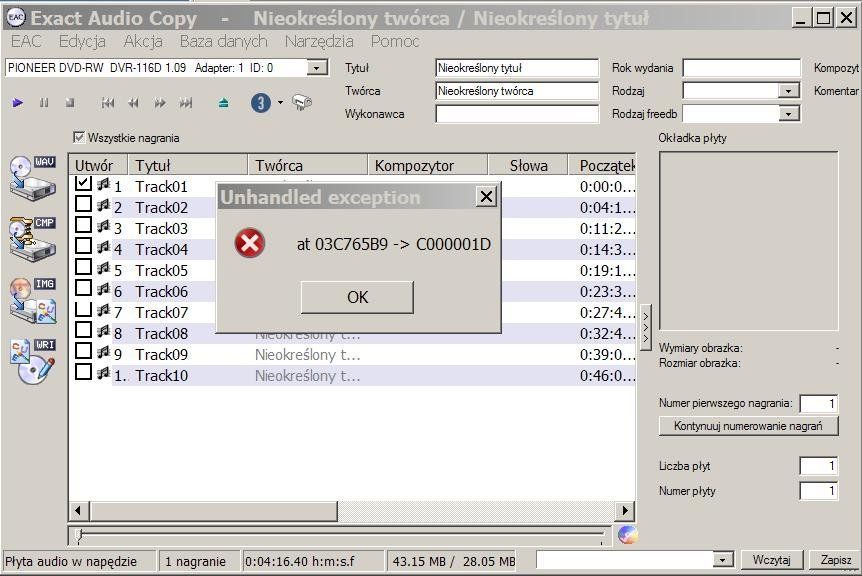Close the Unhandled exception dialog
Viewport: 862px width, 576px height.
[x=486, y=196]
